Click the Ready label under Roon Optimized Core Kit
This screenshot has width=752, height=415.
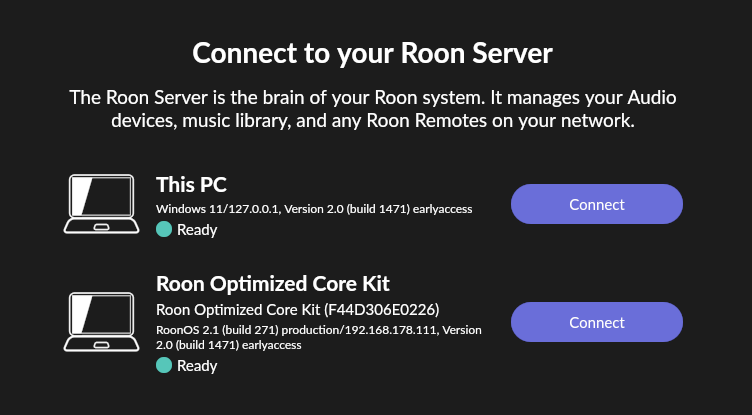pos(197,366)
